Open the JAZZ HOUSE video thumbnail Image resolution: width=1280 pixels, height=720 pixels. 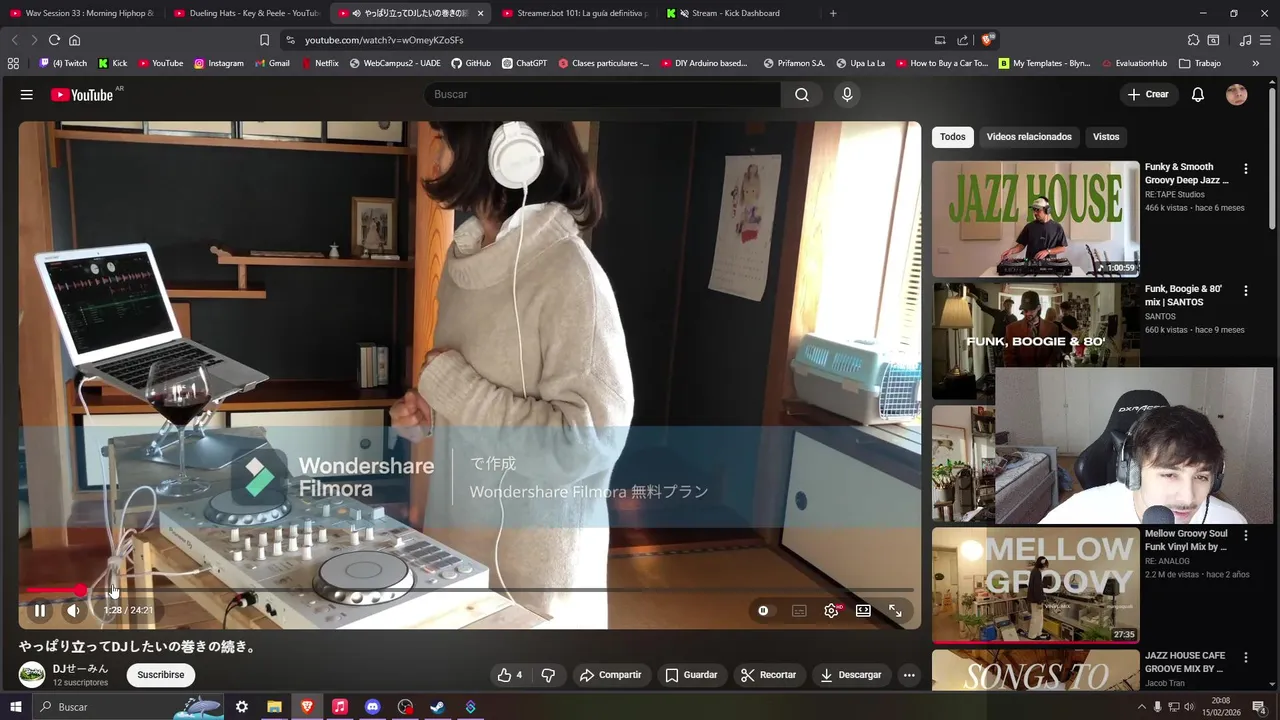[x=1036, y=219]
